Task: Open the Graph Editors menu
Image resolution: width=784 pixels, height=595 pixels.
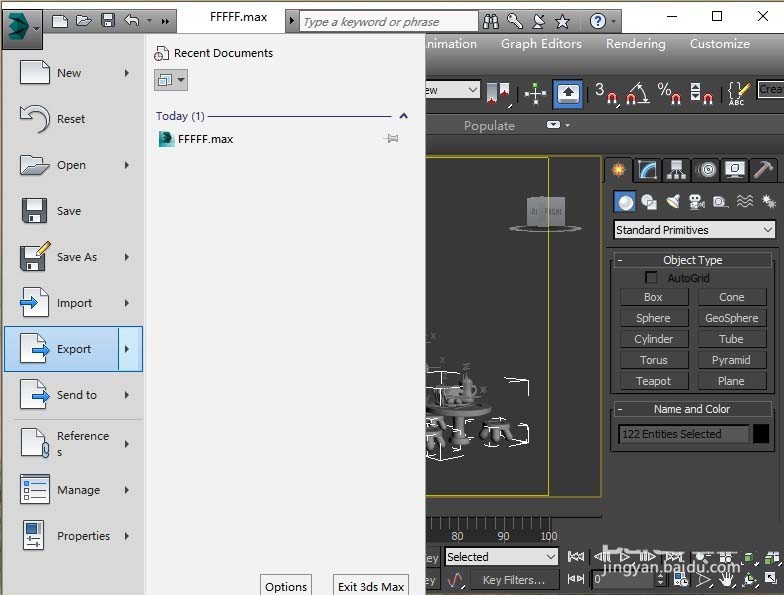Action: (542, 44)
